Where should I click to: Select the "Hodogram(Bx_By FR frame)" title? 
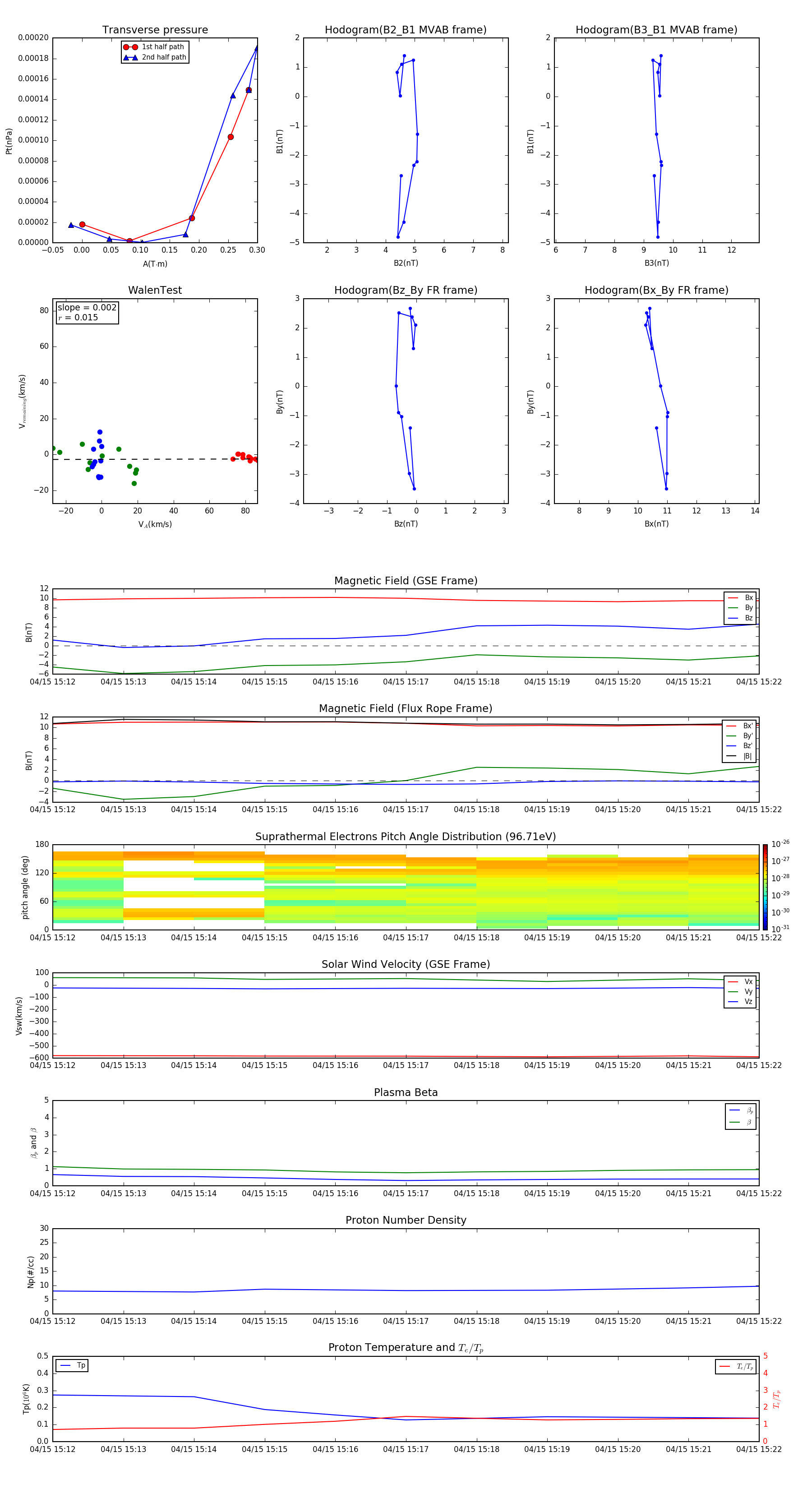(x=656, y=290)
